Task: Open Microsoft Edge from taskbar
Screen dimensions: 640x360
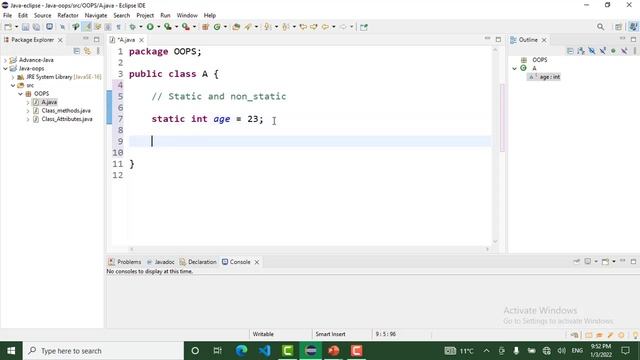Action: click(241, 351)
